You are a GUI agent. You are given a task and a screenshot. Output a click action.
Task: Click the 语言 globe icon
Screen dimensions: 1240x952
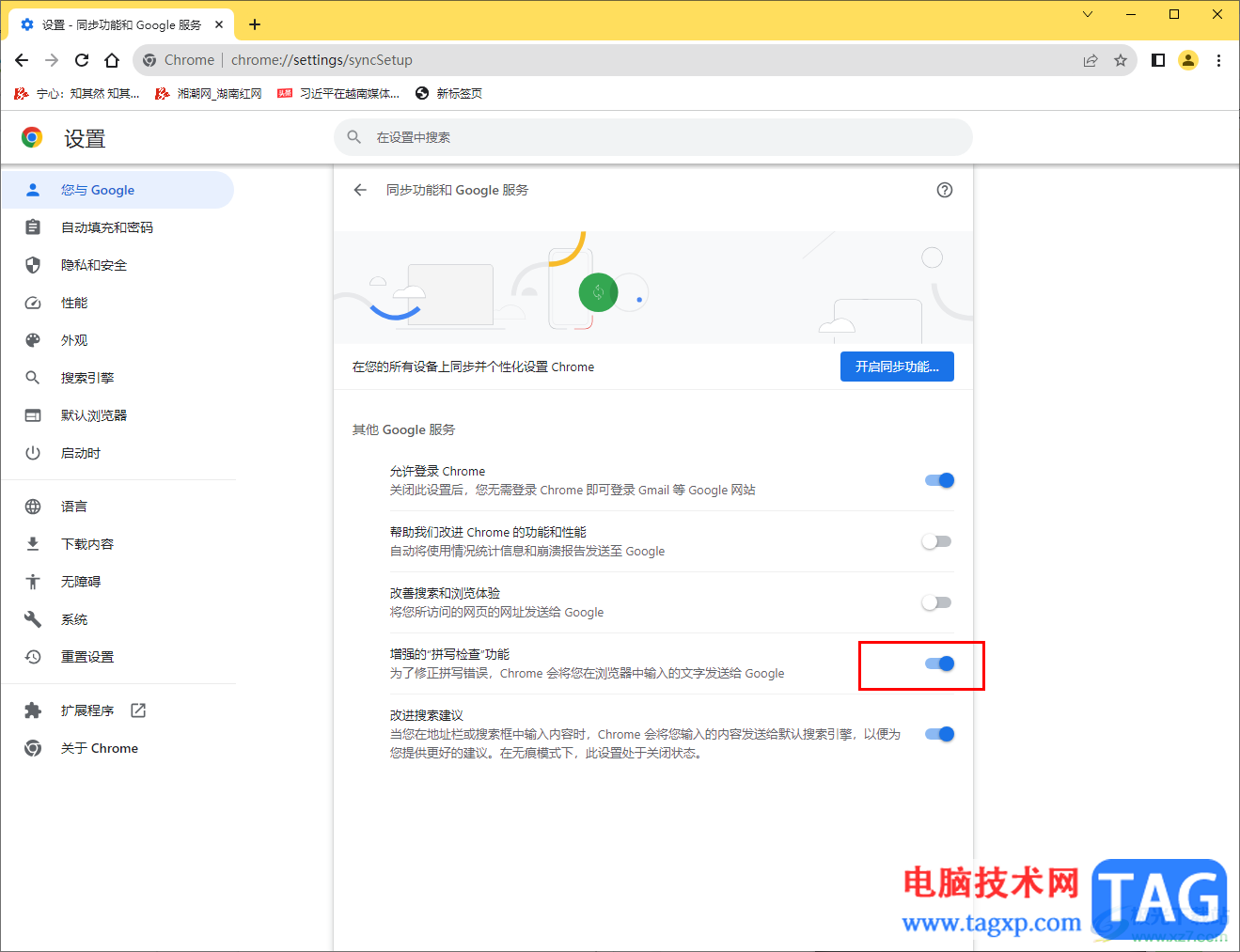coord(33,507)
